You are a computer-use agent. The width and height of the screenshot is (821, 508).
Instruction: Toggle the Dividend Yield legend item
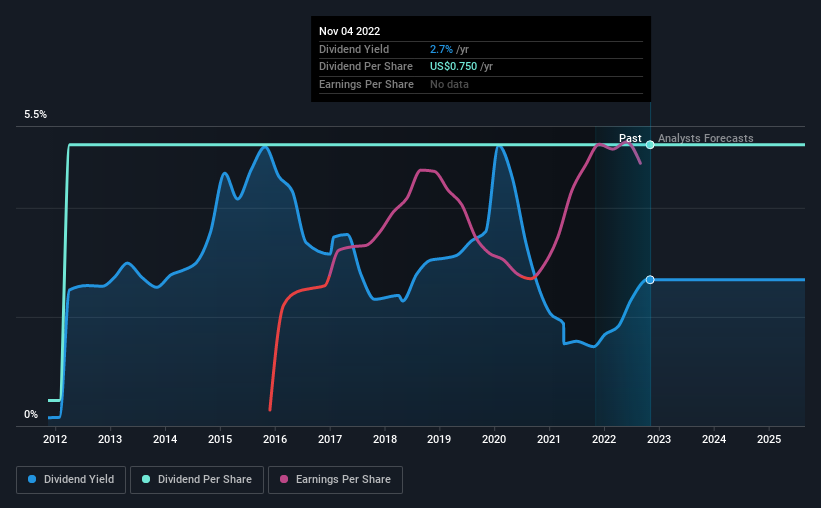click(x=71, y=480)
